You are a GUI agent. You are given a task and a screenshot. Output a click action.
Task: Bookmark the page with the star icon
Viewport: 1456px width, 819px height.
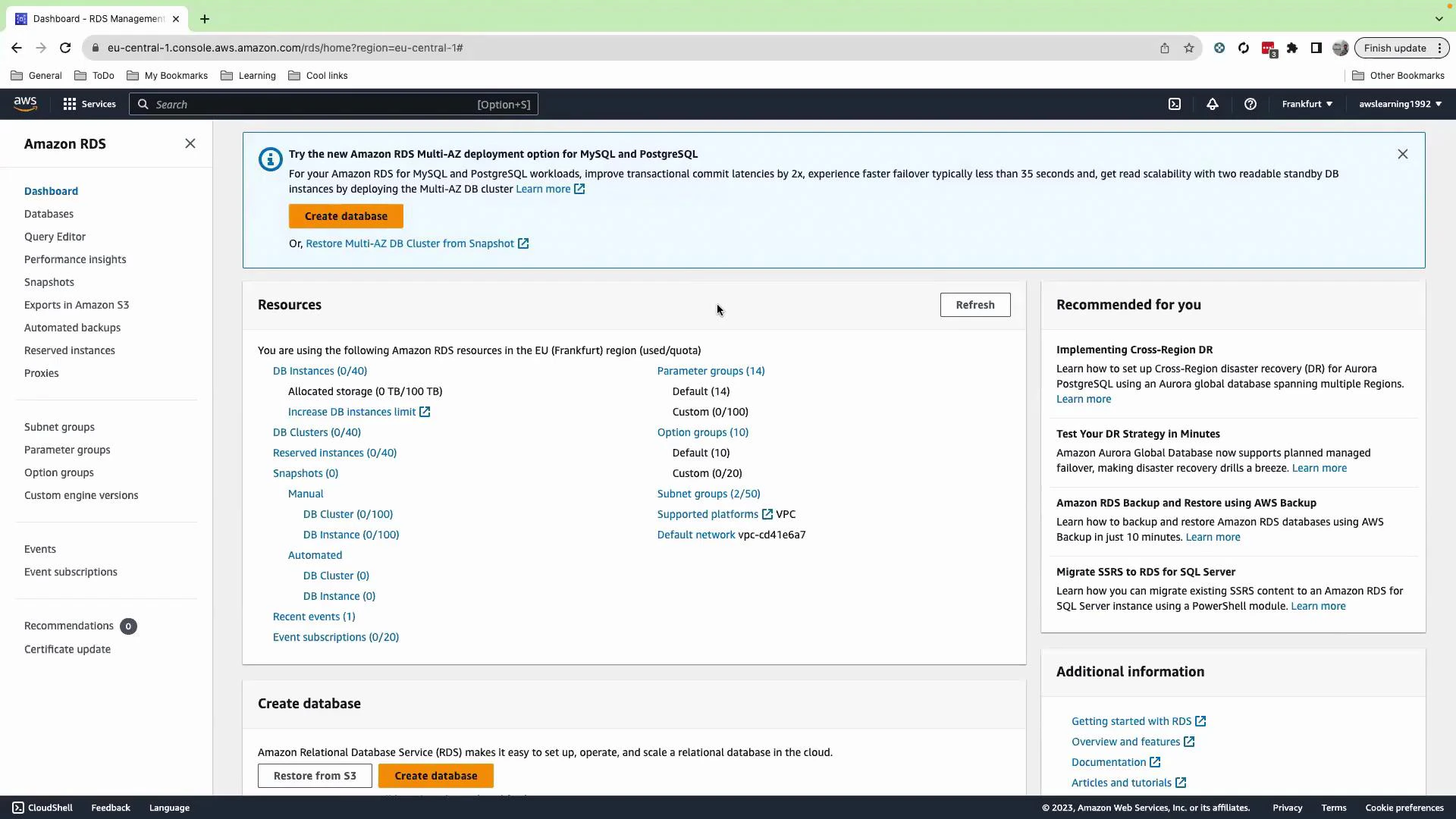pos(1189,48)
